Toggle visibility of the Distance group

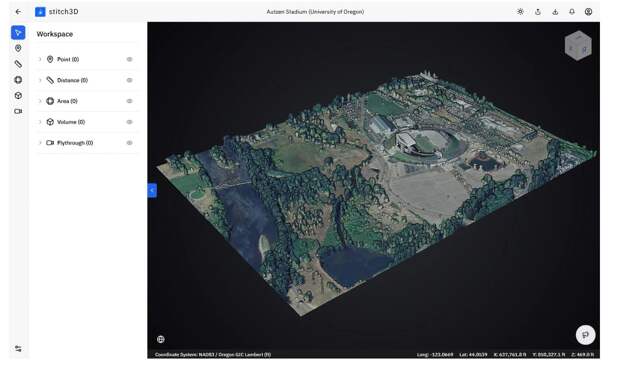[x=129, y=80]
